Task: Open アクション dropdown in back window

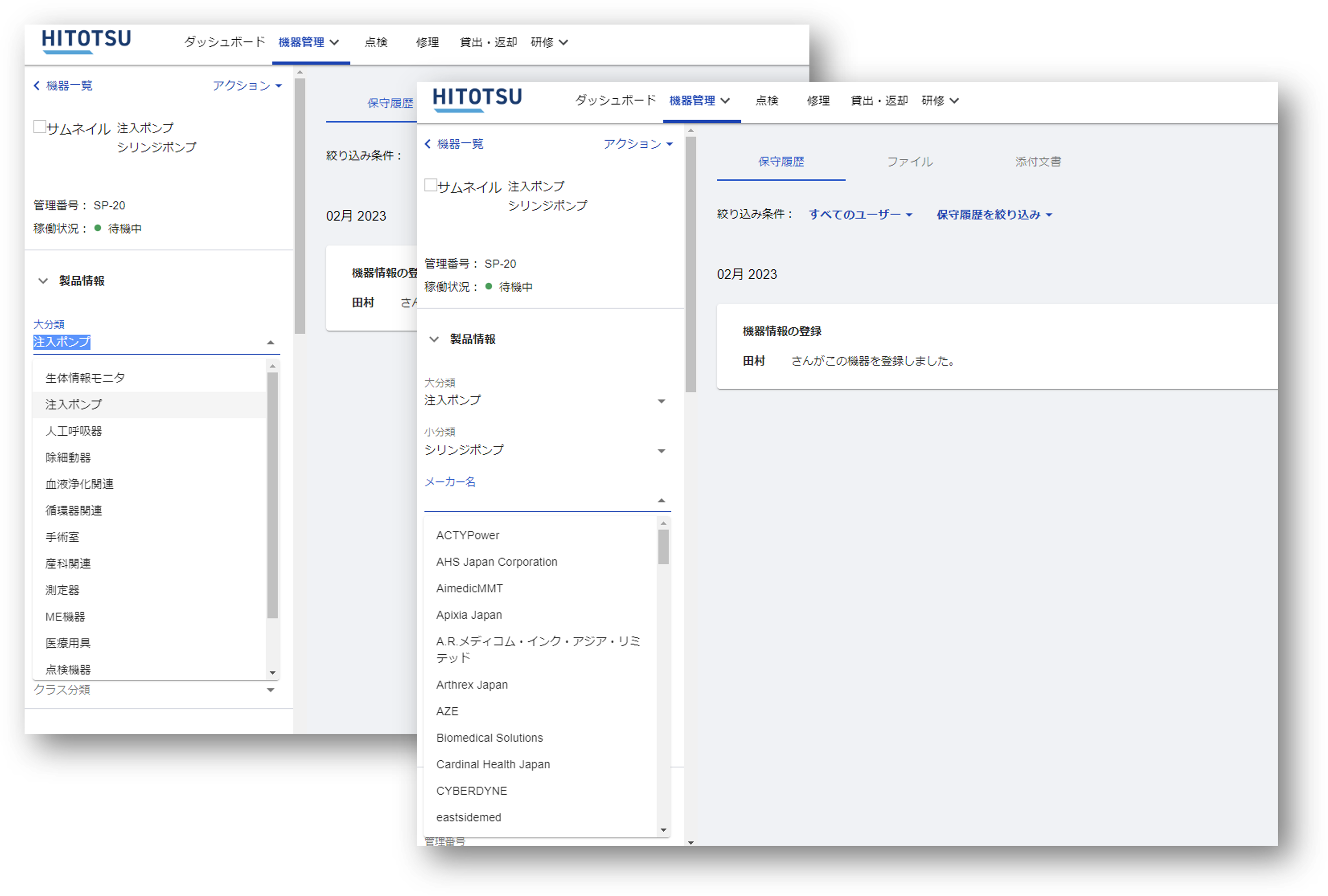Action: coord(247,86)
